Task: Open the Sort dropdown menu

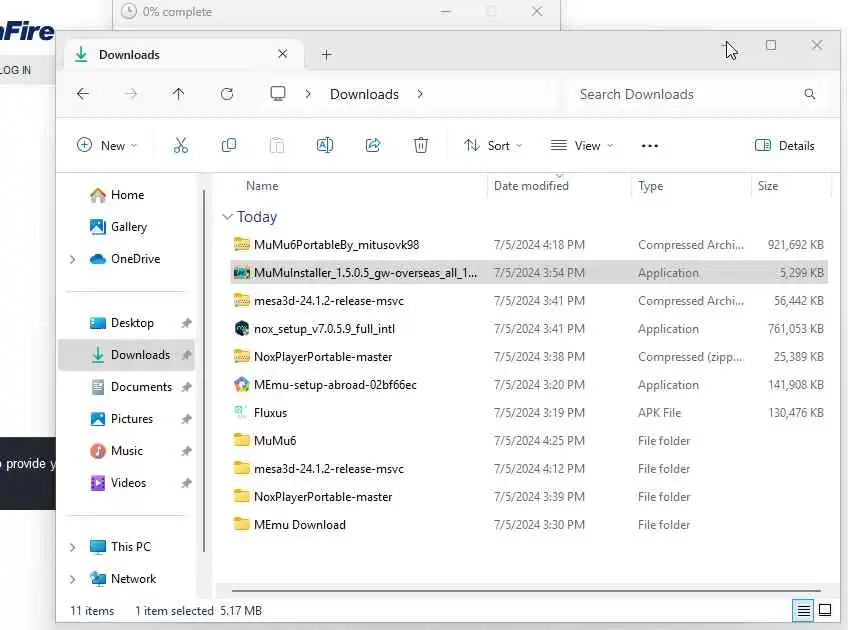Action: (x=493, y=145)
